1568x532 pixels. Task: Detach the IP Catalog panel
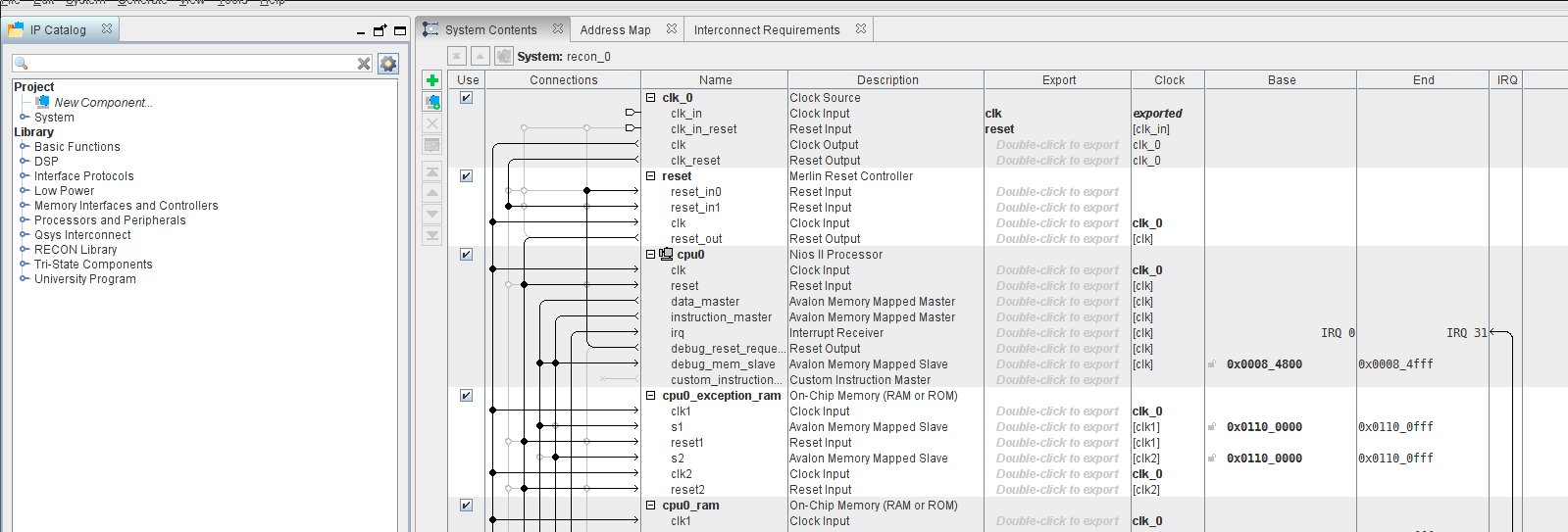[x=379, y=30]
